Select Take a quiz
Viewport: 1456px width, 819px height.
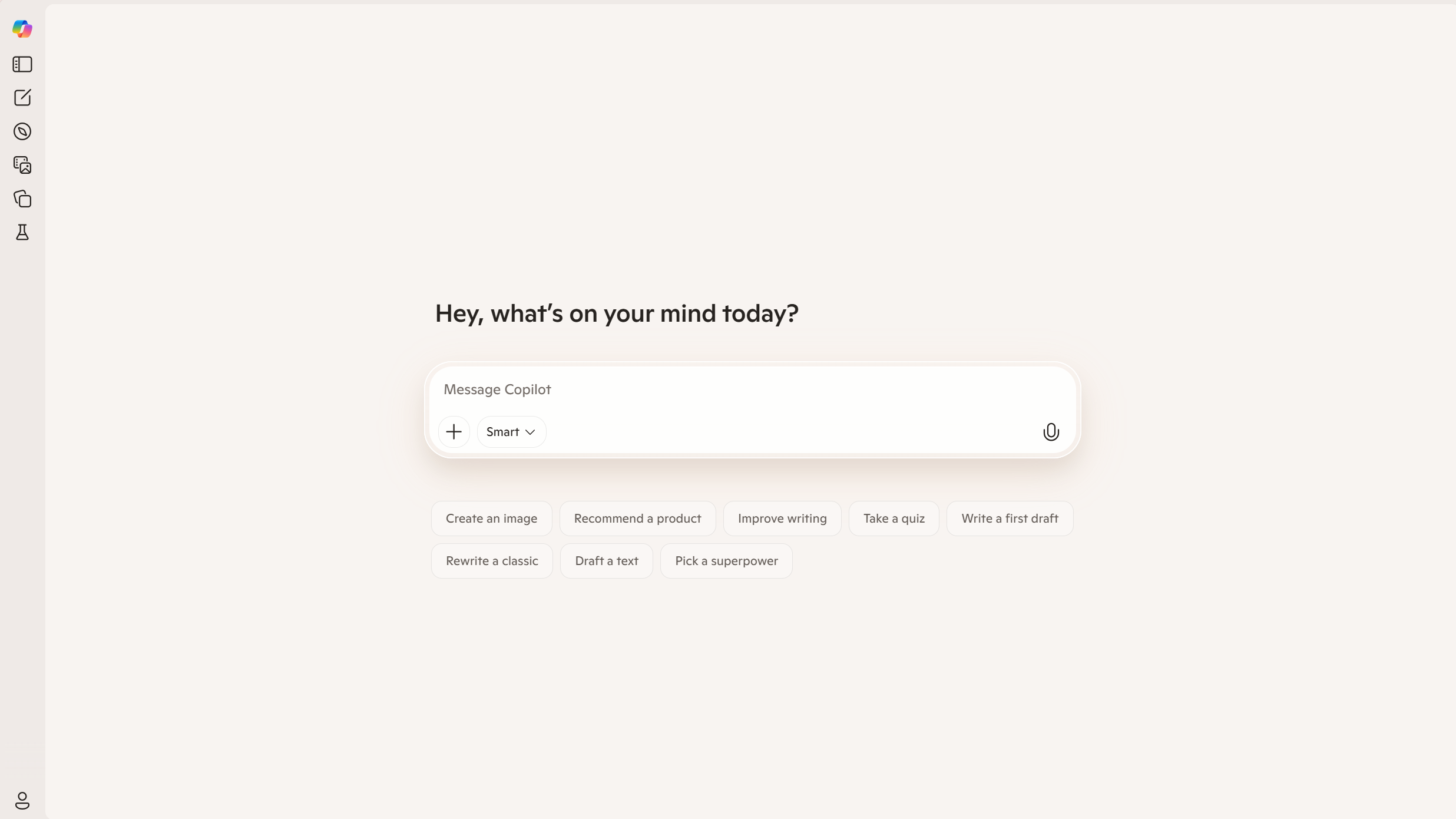893,518
